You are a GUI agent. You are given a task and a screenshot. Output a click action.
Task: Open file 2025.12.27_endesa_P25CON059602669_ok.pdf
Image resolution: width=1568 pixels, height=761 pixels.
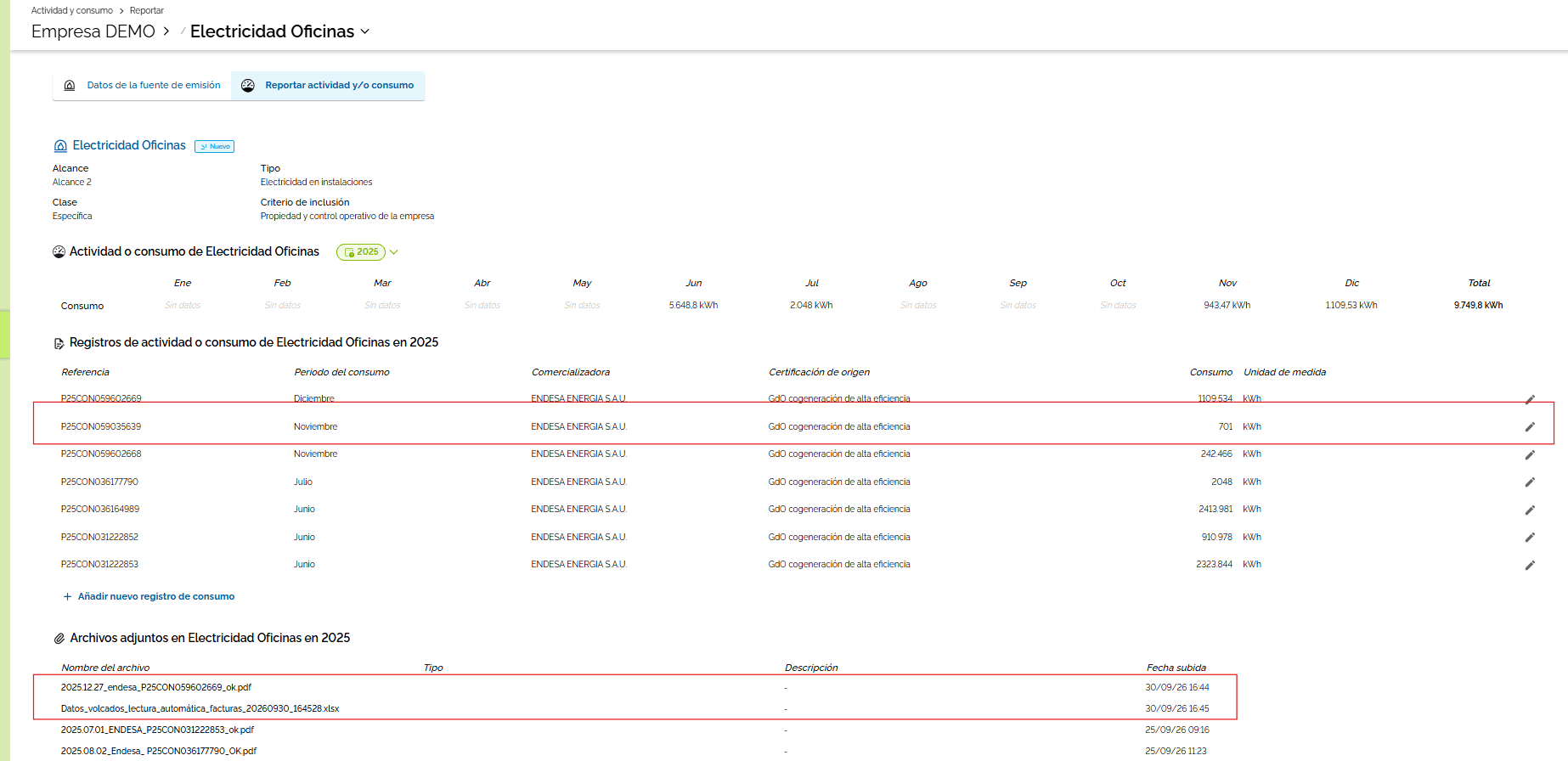click(156, 688)
